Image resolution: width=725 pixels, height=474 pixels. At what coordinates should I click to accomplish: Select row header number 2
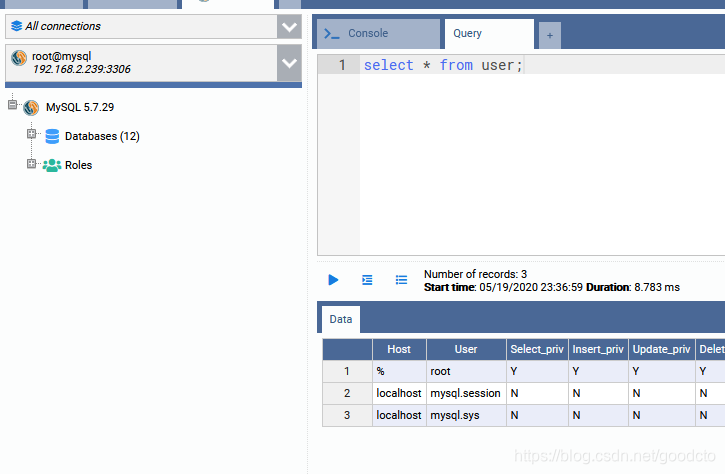347,393
